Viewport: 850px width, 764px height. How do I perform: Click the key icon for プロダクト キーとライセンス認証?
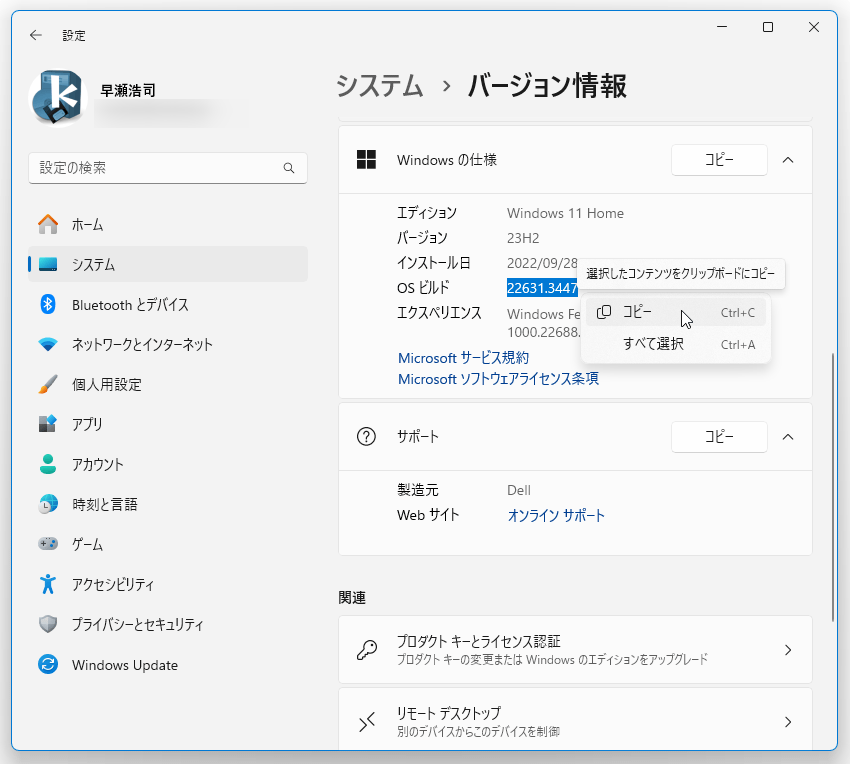point(366,650)
